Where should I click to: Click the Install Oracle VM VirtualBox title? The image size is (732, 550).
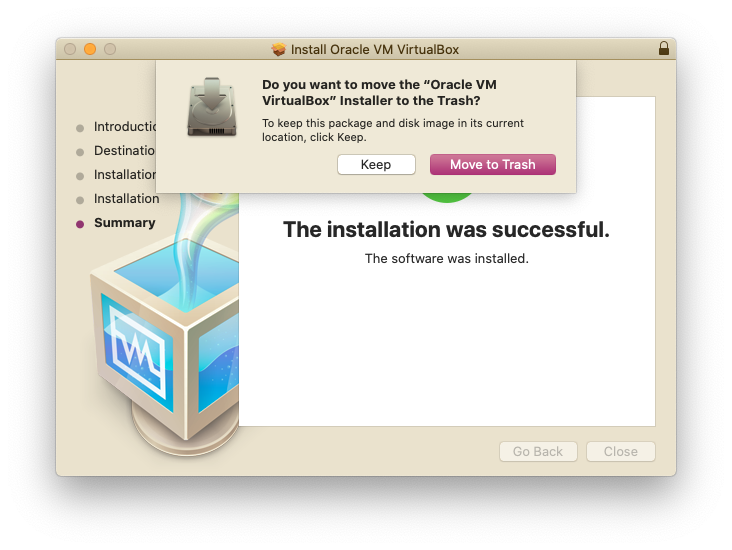click(375, 49)
